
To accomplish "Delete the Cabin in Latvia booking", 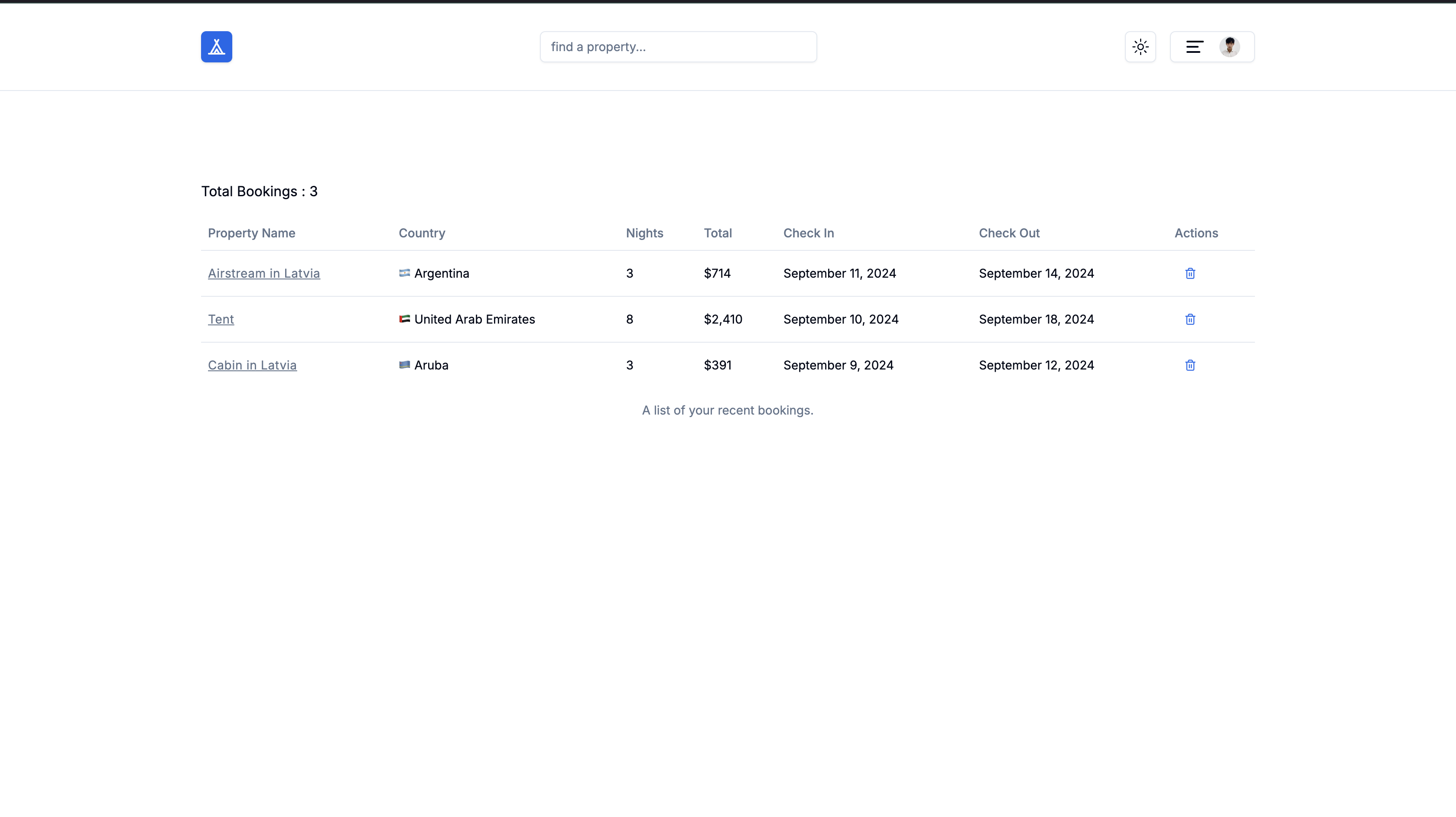I will click(x=1190, y=365).
